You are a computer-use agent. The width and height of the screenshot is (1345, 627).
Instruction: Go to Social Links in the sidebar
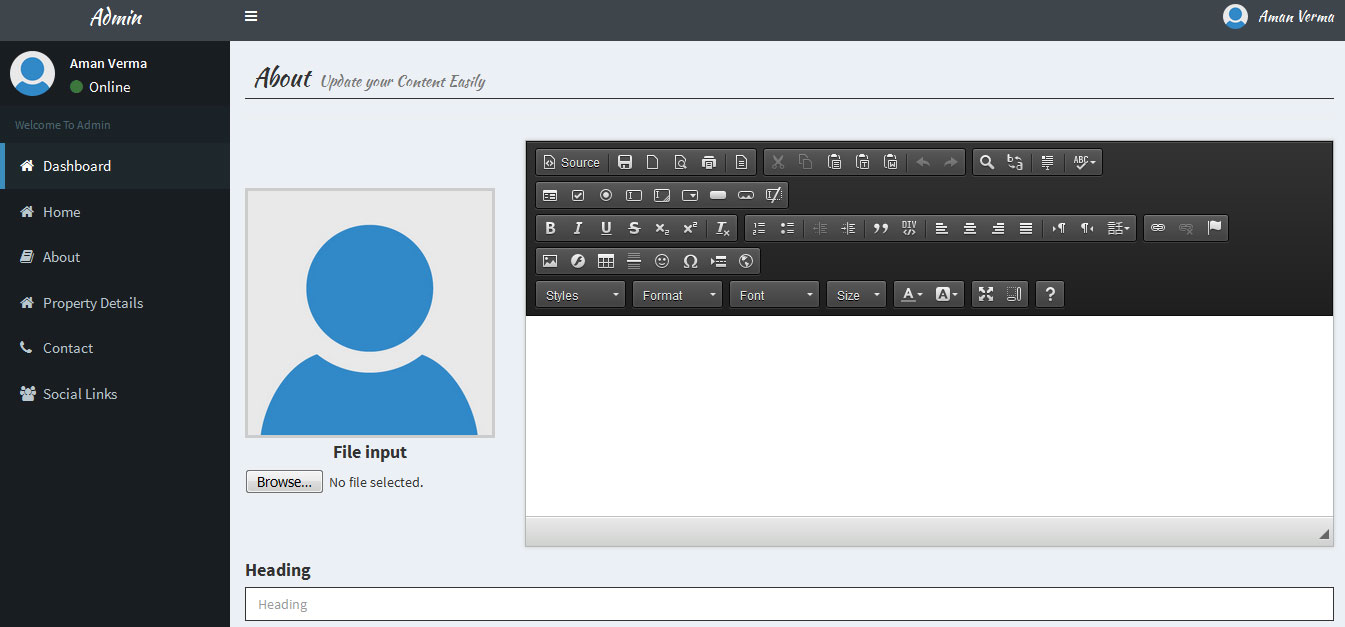(80, 394)
